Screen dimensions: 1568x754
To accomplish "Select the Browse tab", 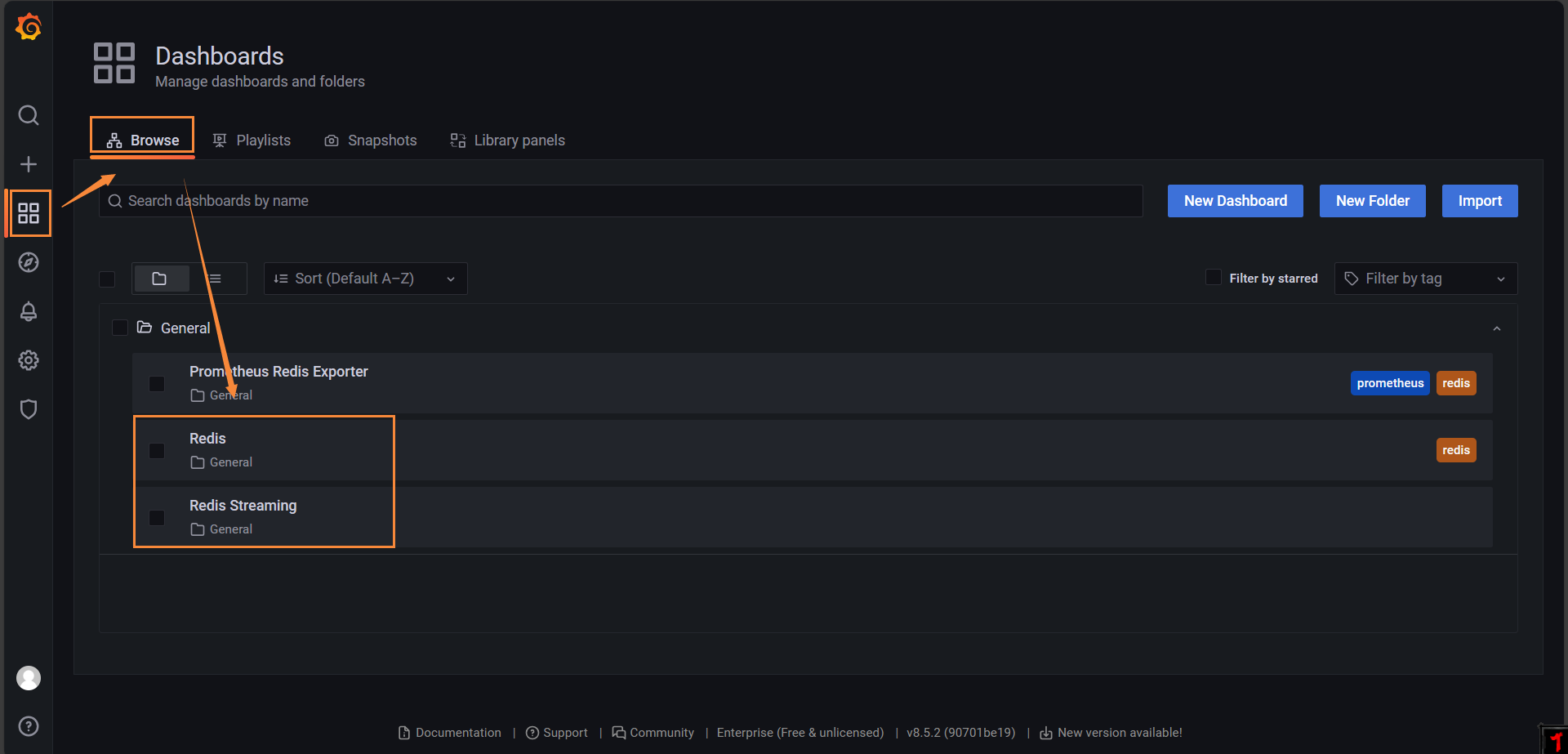I will tap(143, 141).
